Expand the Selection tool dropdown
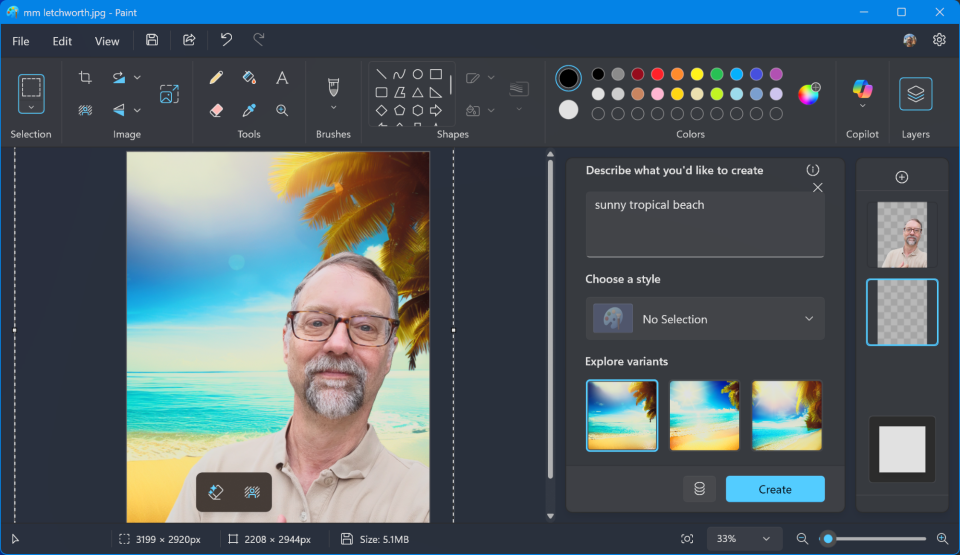 tap(31, 108)
